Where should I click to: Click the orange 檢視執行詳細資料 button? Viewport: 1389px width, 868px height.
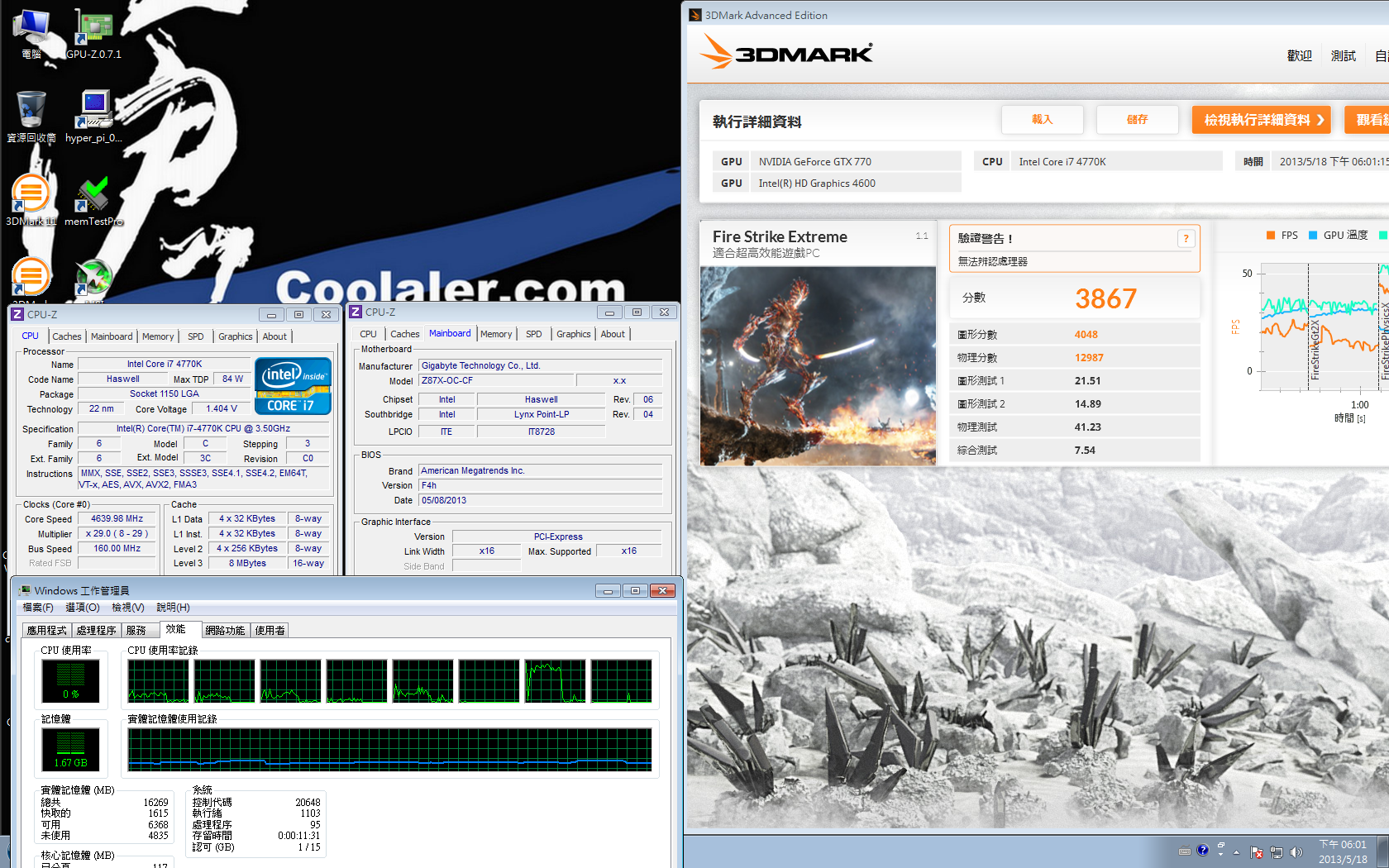[x=1262, y=120]
